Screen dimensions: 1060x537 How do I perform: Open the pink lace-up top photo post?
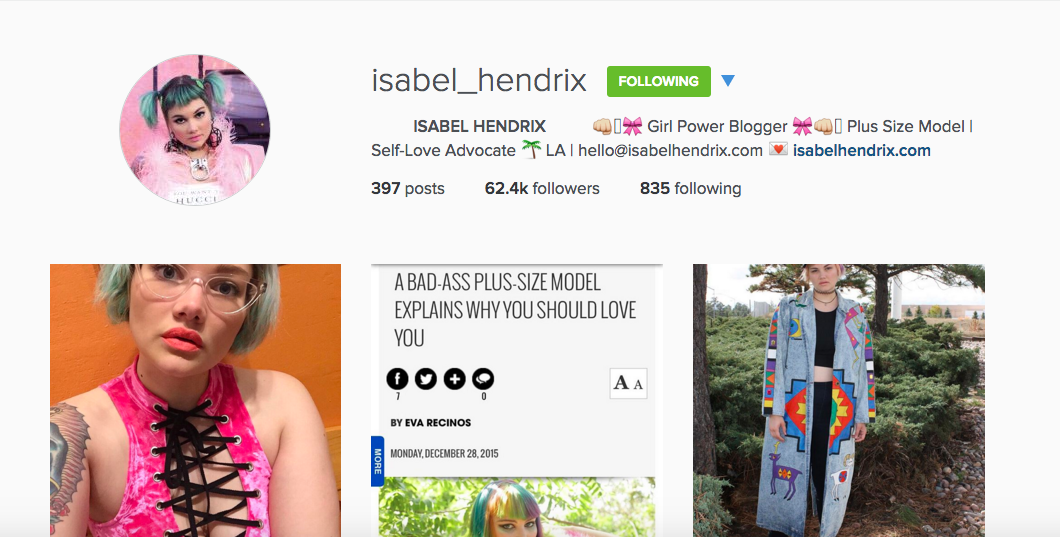[195, 400]
